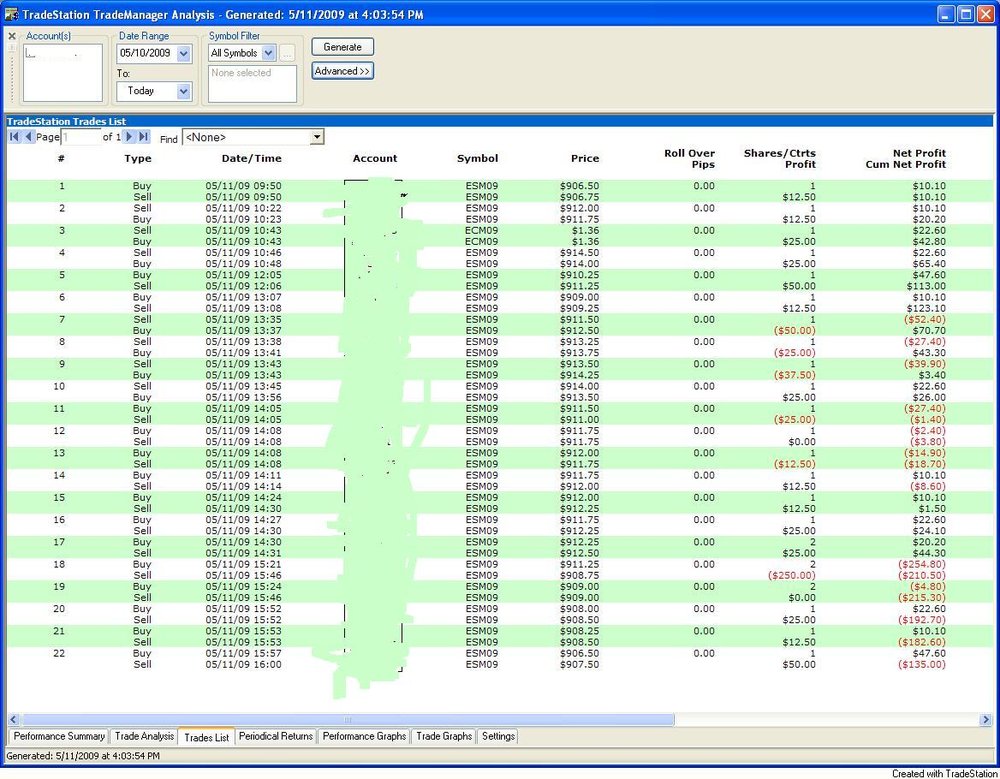The width and height of the screenshot is (1000, 779).
Task: Click the Generate button
Action: click(x=342, y=47)
